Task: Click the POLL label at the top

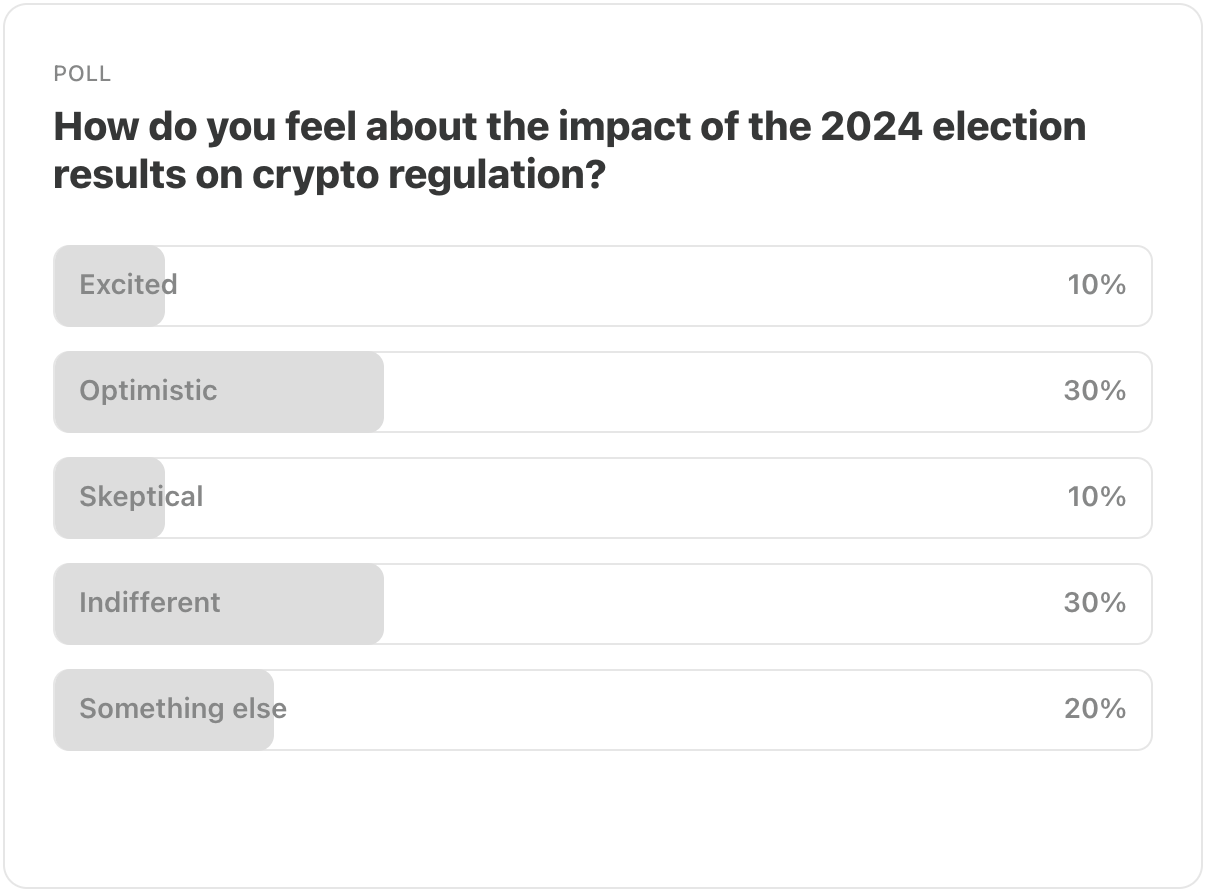Action: [x=82, y=74]
